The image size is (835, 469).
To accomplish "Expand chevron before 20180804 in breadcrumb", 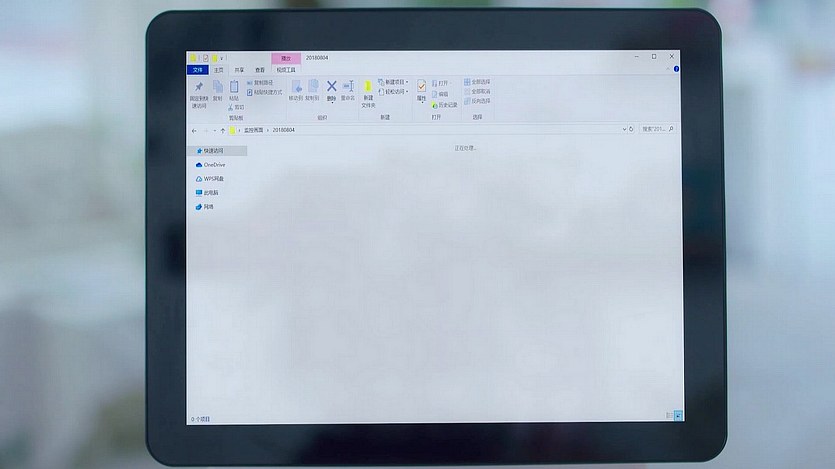I will click(268, 130).
